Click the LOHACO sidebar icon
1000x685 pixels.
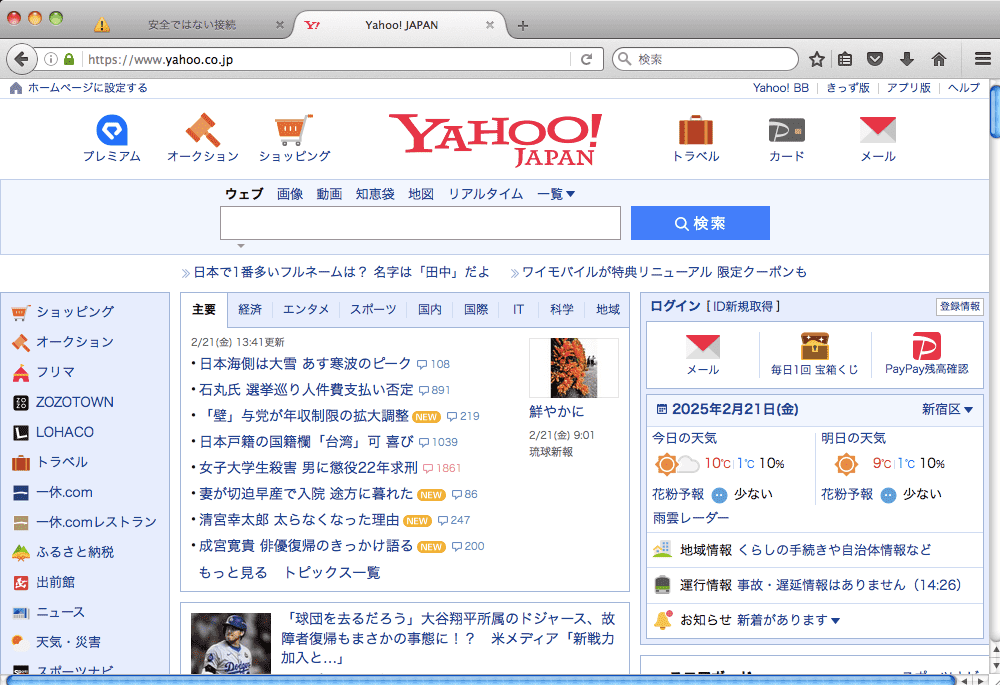(x=20, y=432)
